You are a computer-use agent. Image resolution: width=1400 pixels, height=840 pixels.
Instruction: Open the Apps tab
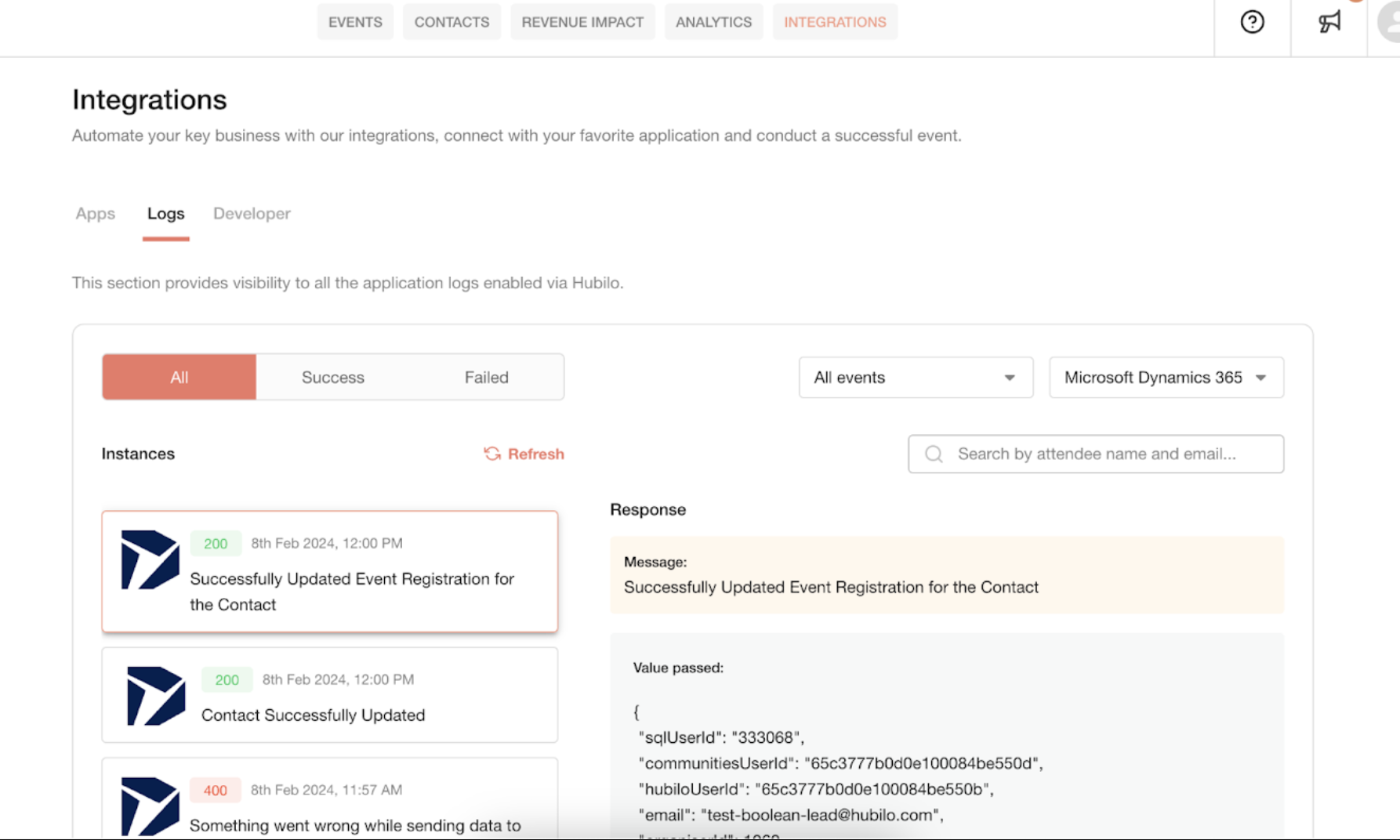(96, 214)
